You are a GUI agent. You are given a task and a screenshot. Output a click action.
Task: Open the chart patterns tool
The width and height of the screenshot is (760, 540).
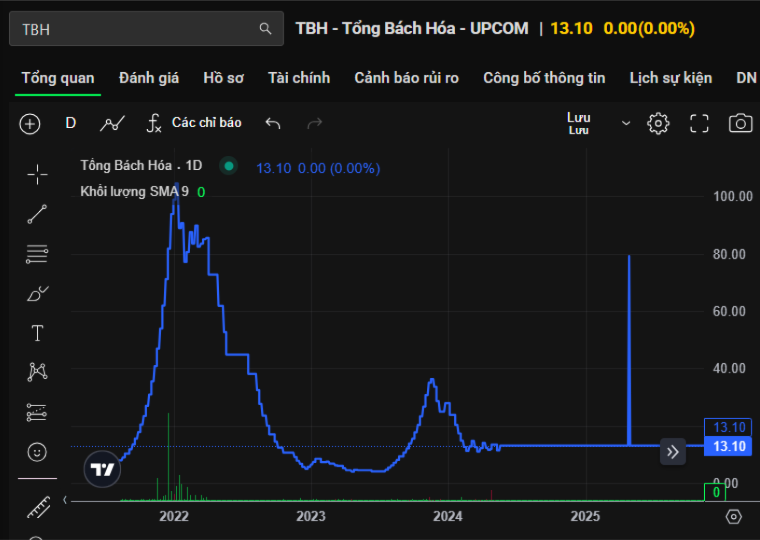[x=37, y=372]
